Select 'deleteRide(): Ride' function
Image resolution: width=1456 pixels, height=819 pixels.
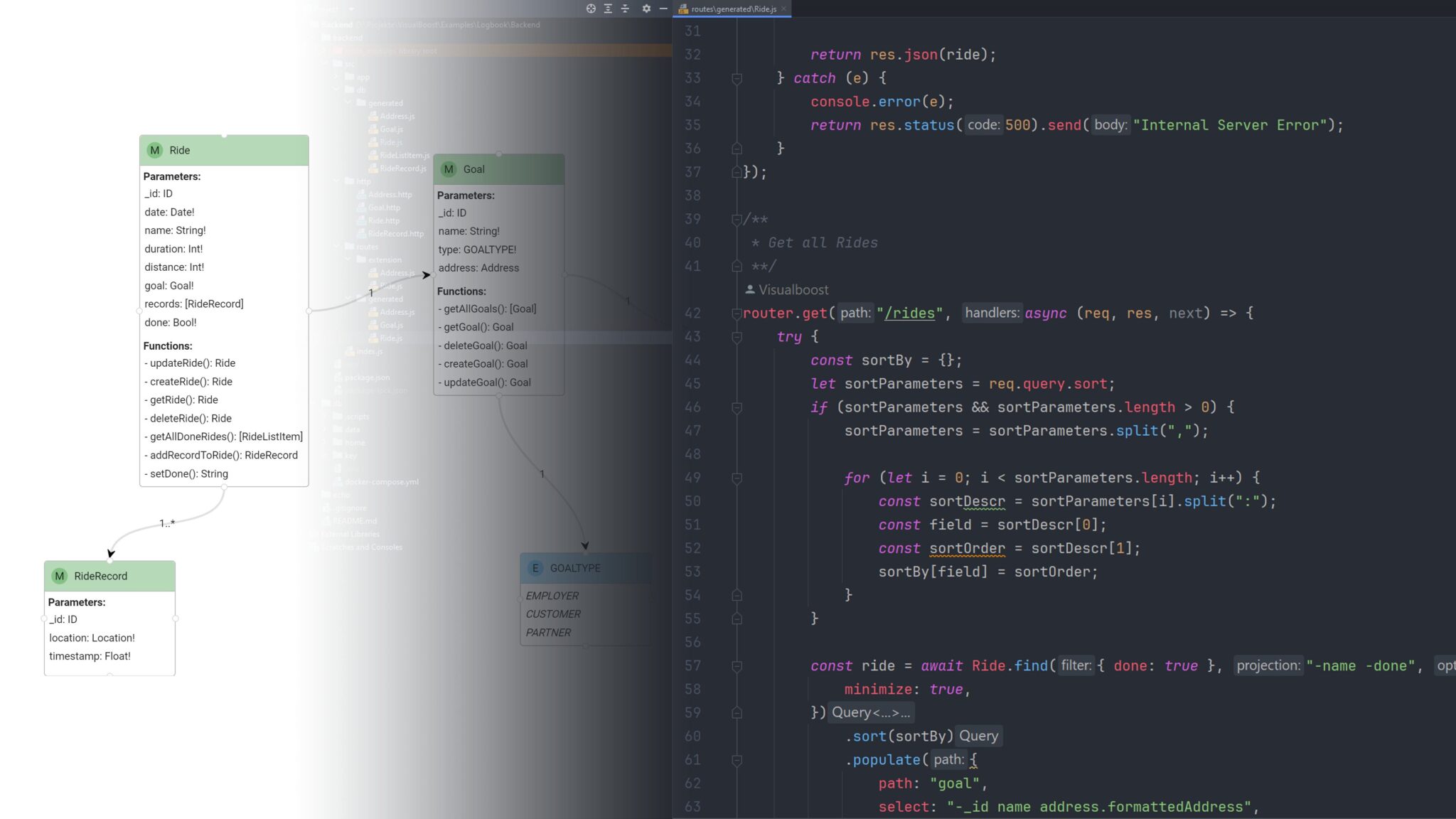(x=188, y=418)
